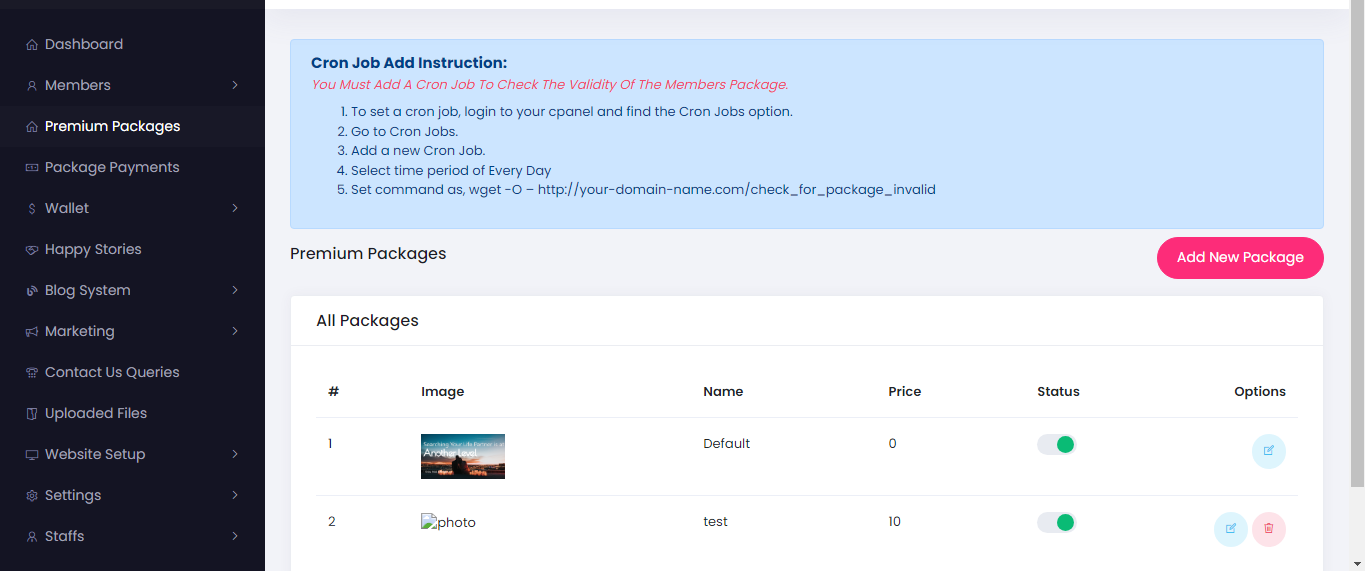The width and height of the screenshot is (1365, 571).
Task: Click edit icon for test package
Action: tap(1230, 529)
